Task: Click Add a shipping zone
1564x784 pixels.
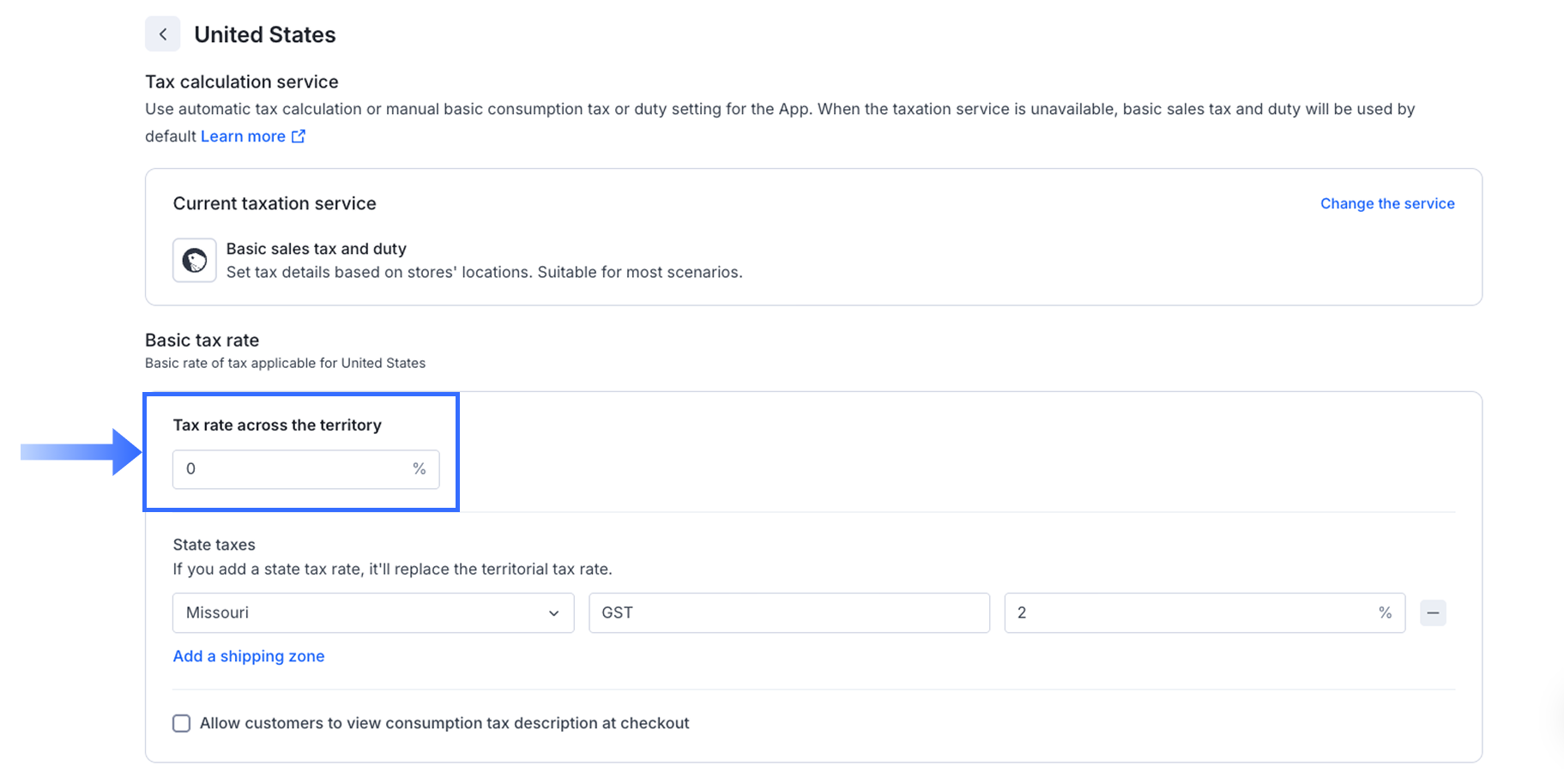Action: [x=249, y=656]
